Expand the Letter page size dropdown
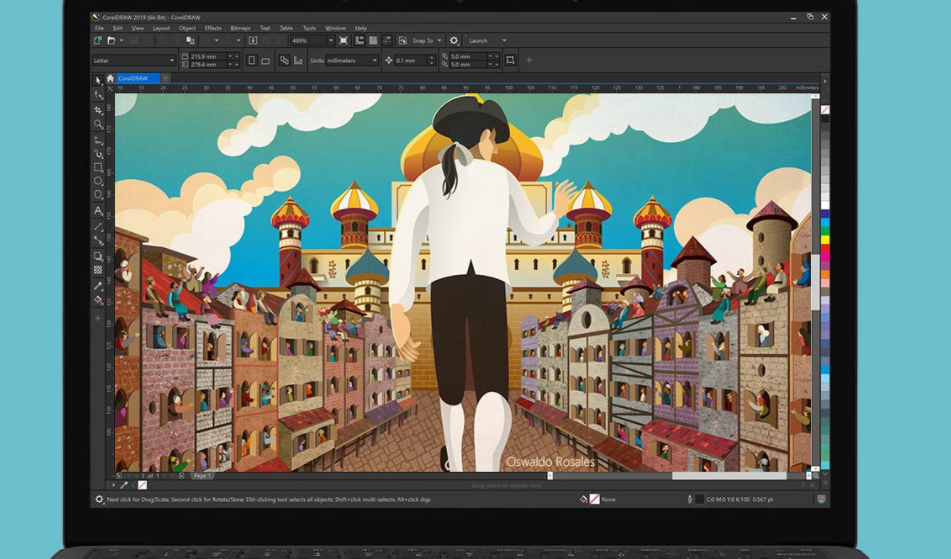This screenshot has width=951, height=559. (172, 61)
